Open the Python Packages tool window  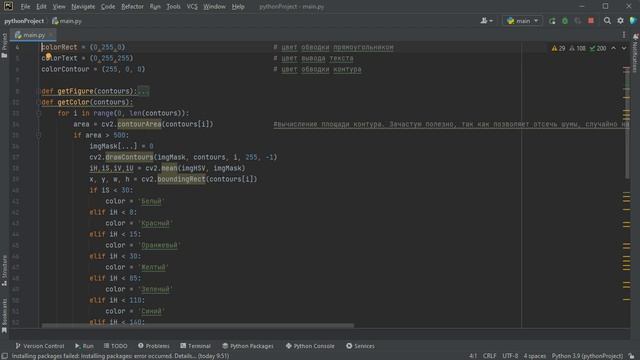tap(248, 346)
